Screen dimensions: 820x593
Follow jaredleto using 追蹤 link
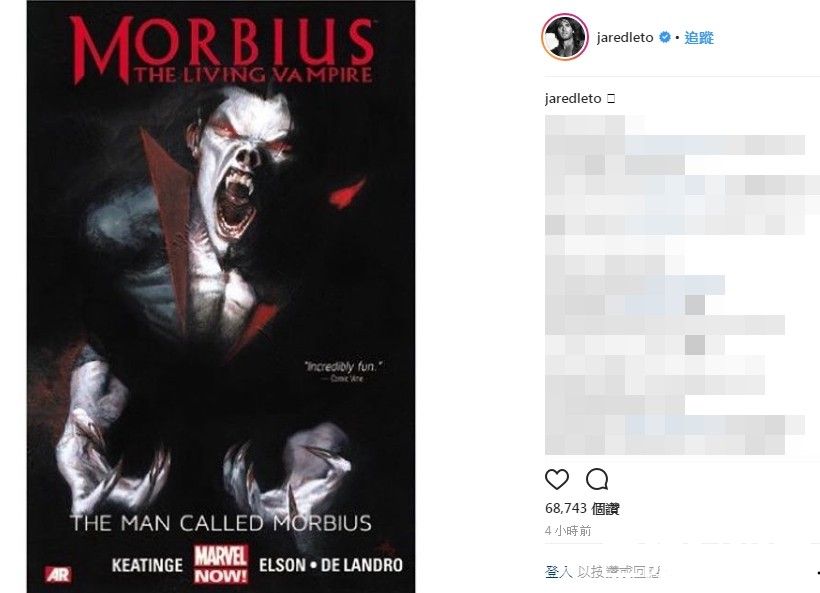pyautogui.click(x=699, y=38)
